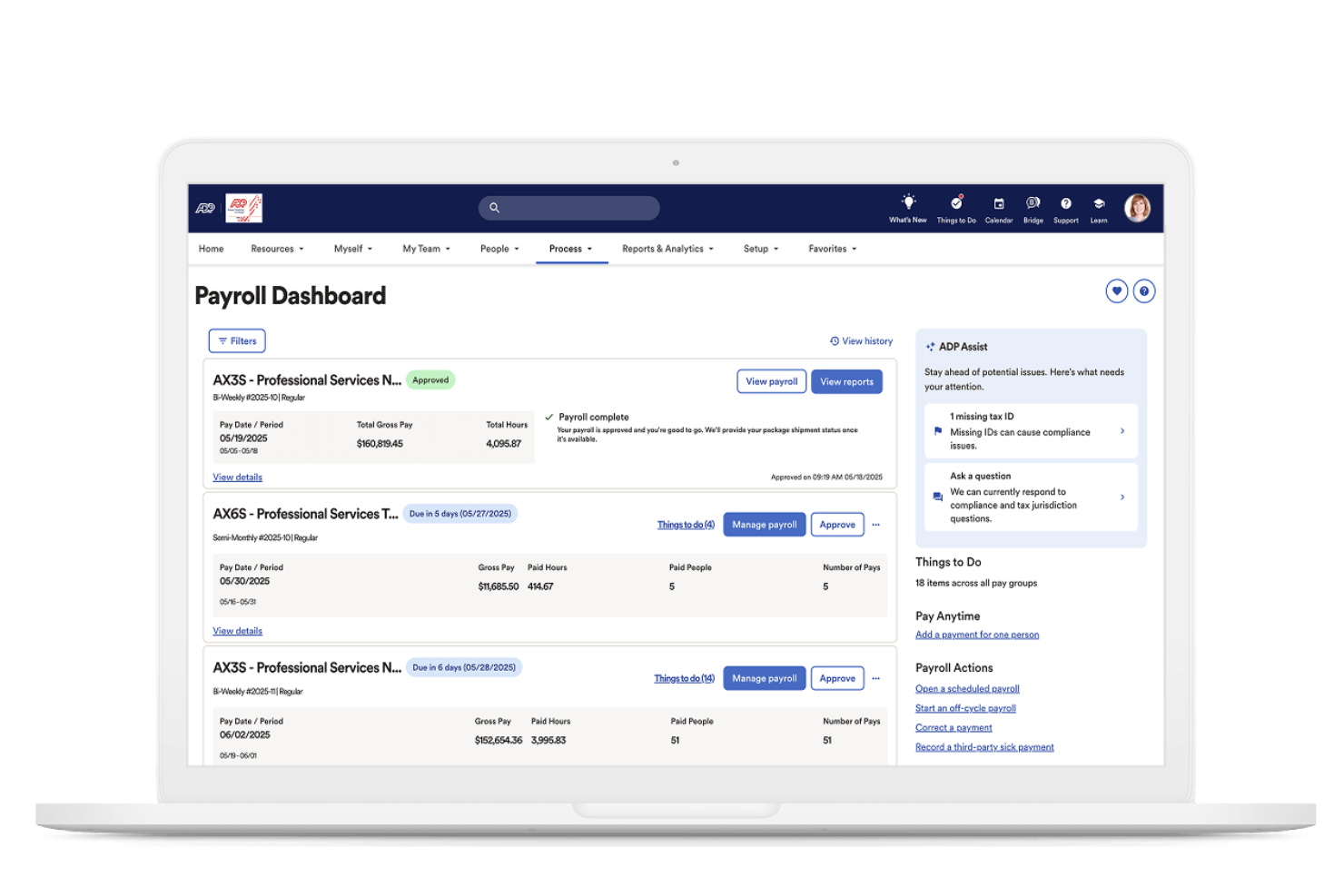Click the Learn graduation cap icon
The width and height of the screenshot is (1344, 896).
[x=1099, y=205]
